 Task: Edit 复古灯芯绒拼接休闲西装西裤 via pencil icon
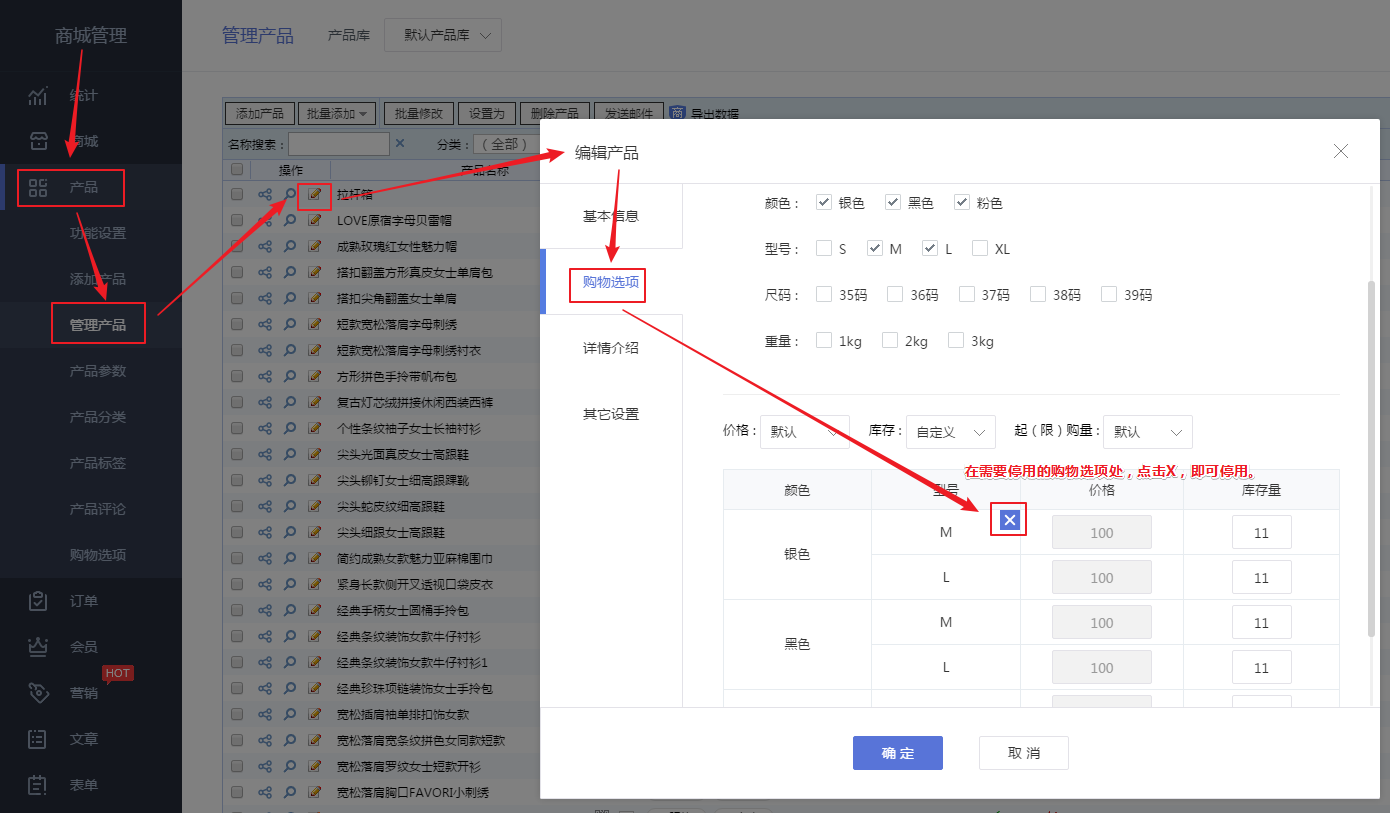tap(315, 402)
